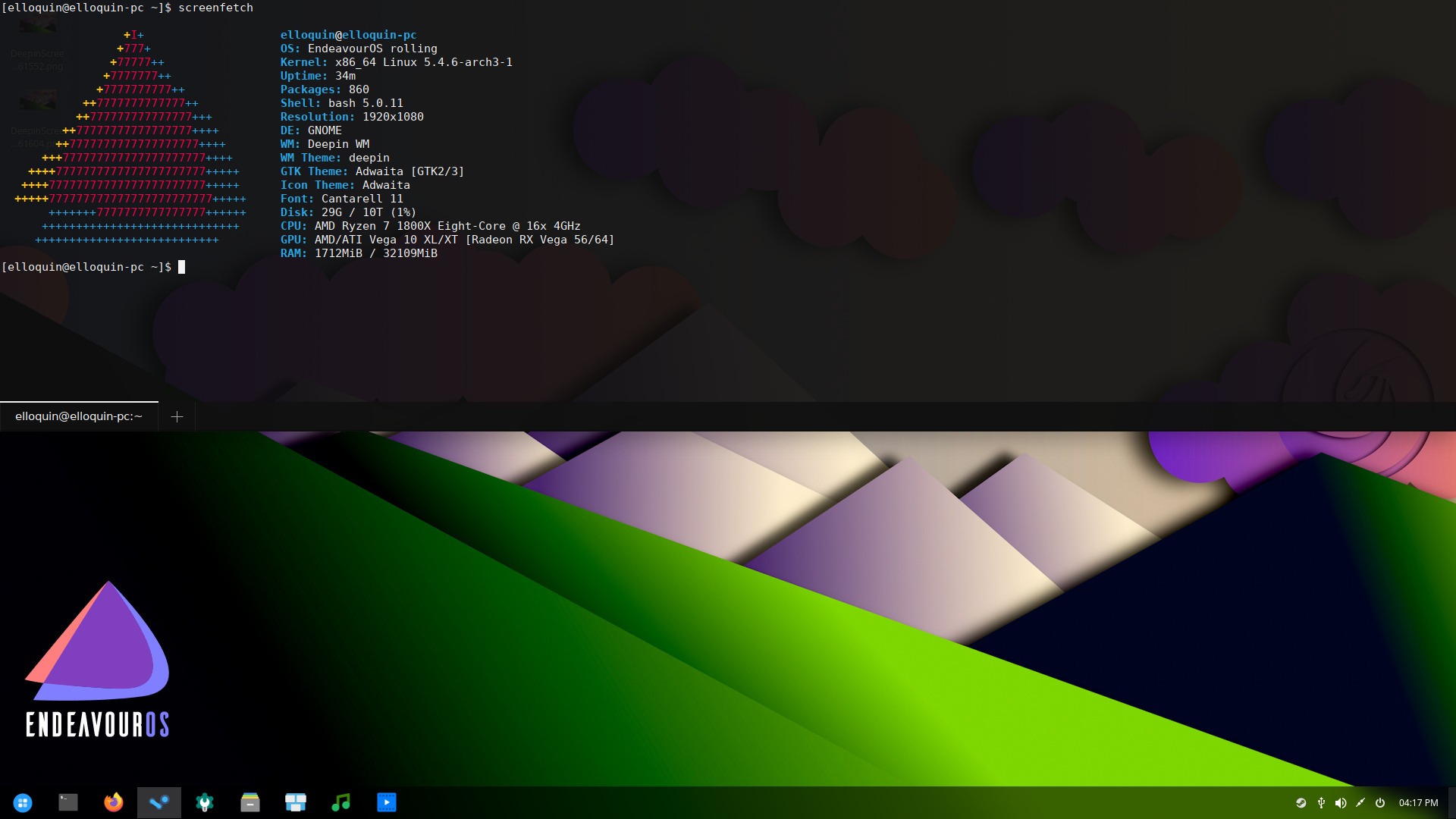Screen dimensions: 1456x819
Task: Launch the movie player dock icon
Action: (x=387, y=802)
